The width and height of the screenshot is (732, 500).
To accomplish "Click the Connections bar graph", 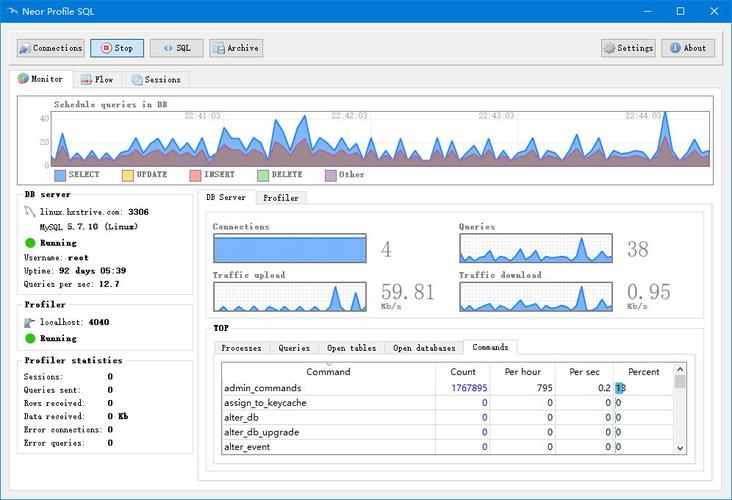I will (290, 248).
